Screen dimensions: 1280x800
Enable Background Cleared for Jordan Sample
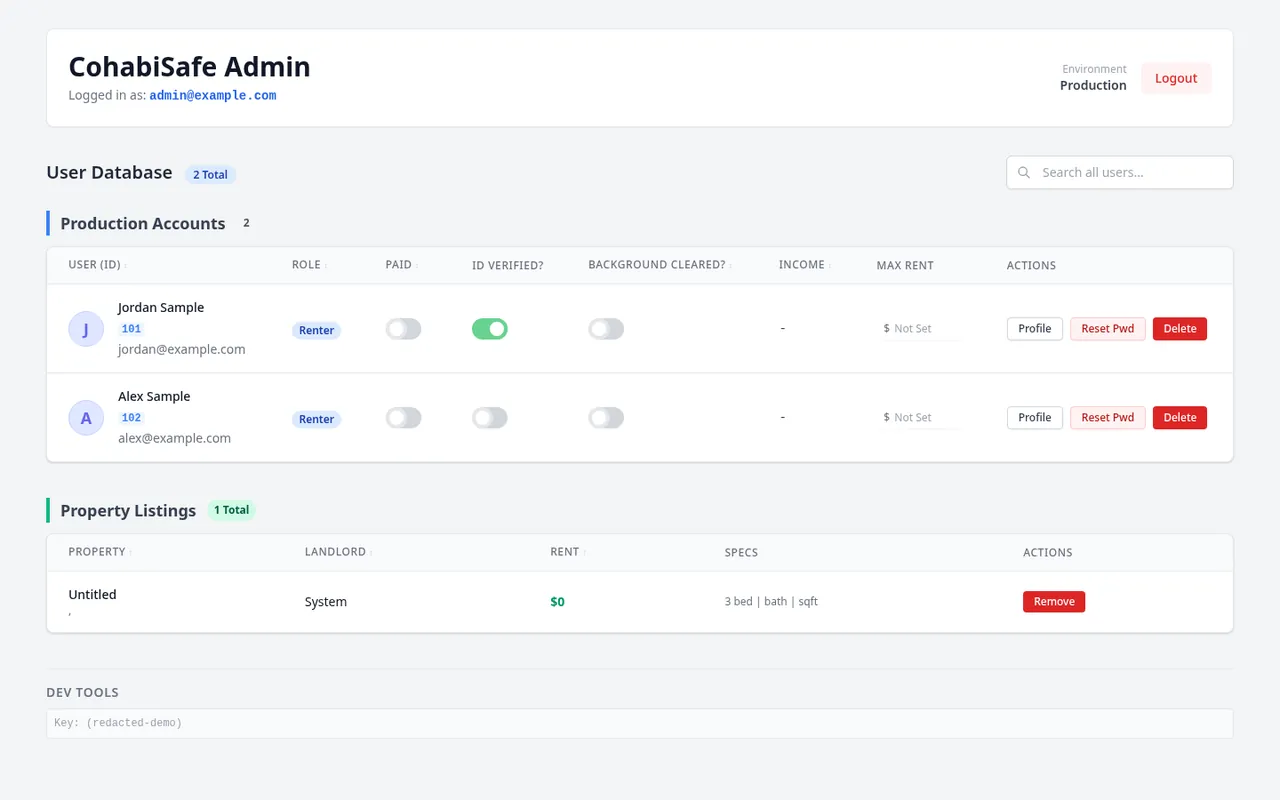605,329
